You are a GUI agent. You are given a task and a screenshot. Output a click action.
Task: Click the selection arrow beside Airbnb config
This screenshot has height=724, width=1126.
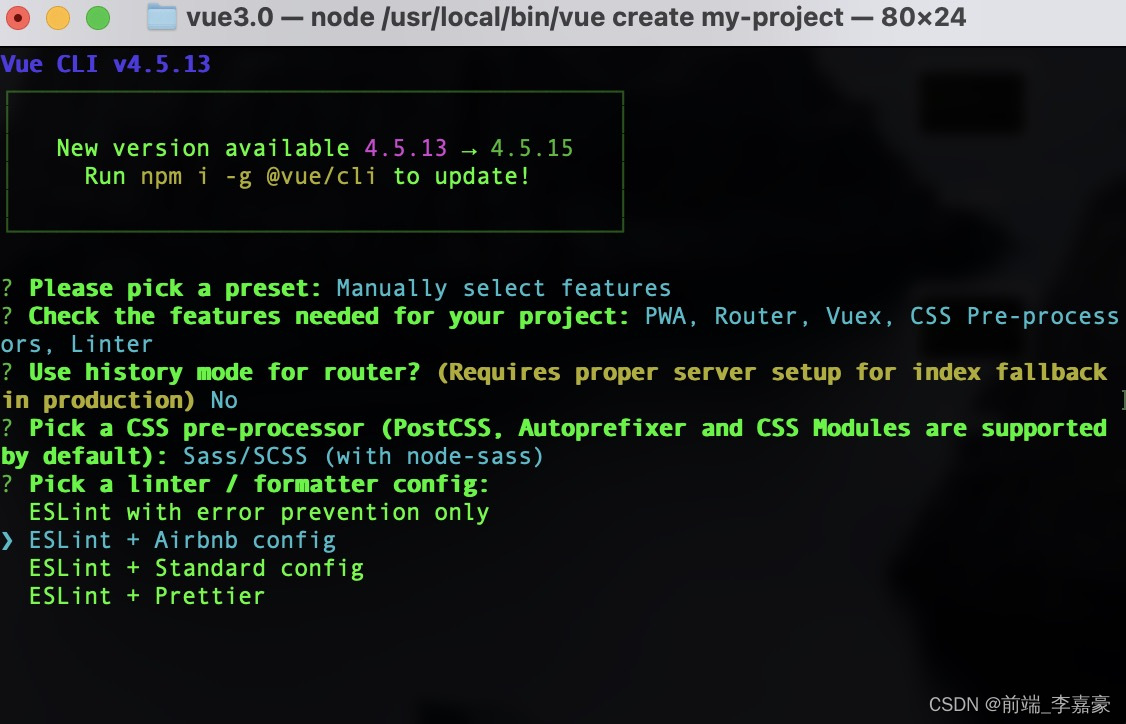pyautogui.click(x=7, y=540)
